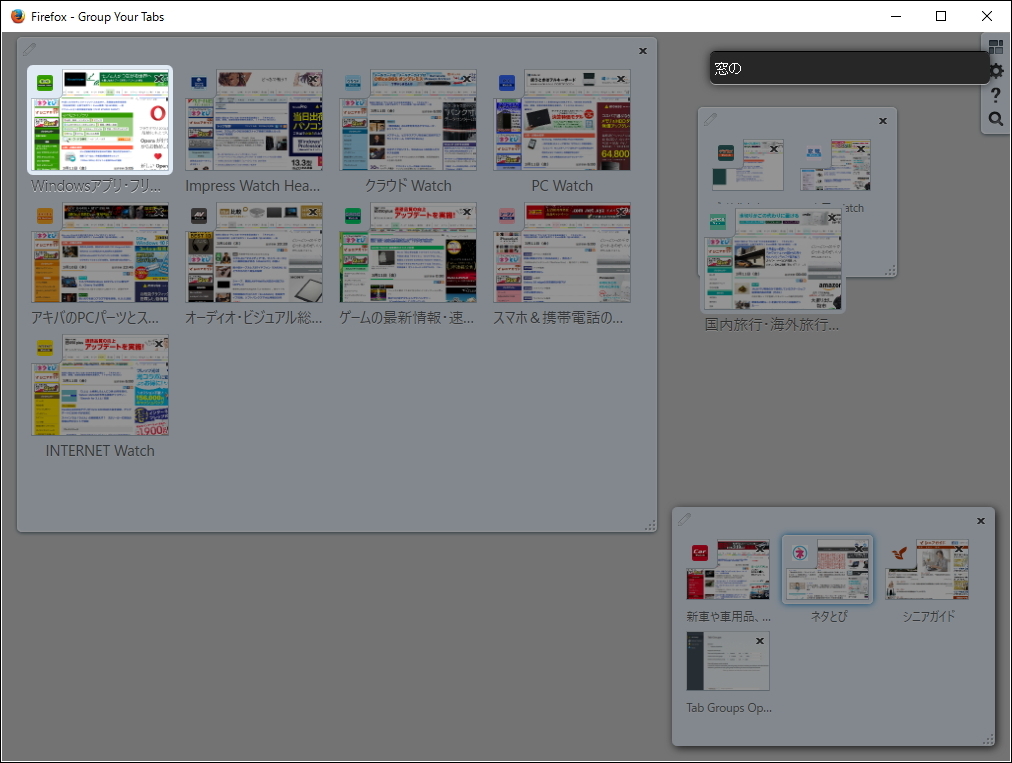This screenshot has width=1012, height=763.
Task: Open settings via the gear icon
Action: tap(997, 70)
